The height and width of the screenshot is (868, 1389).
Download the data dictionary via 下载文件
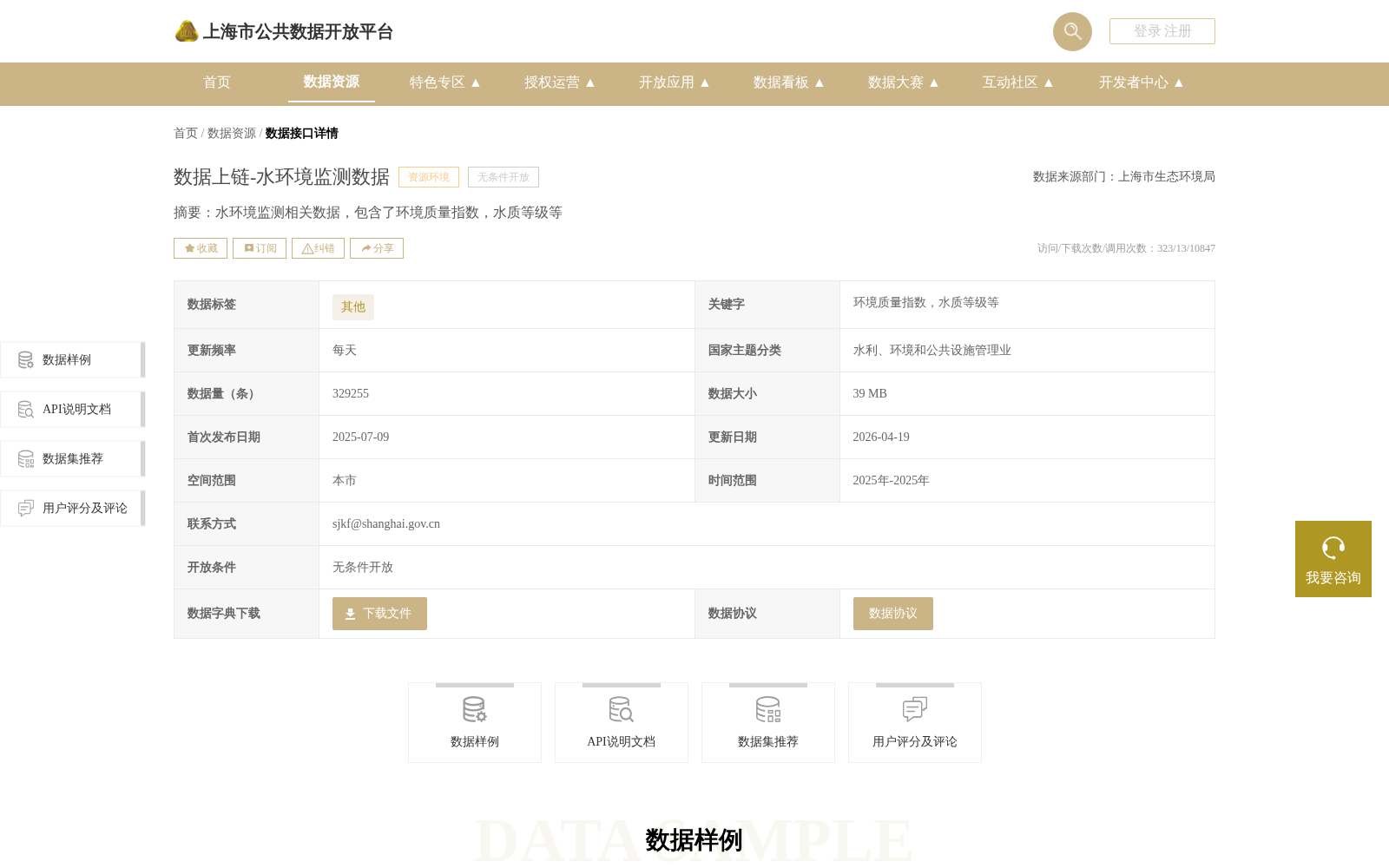click(379, 614)
